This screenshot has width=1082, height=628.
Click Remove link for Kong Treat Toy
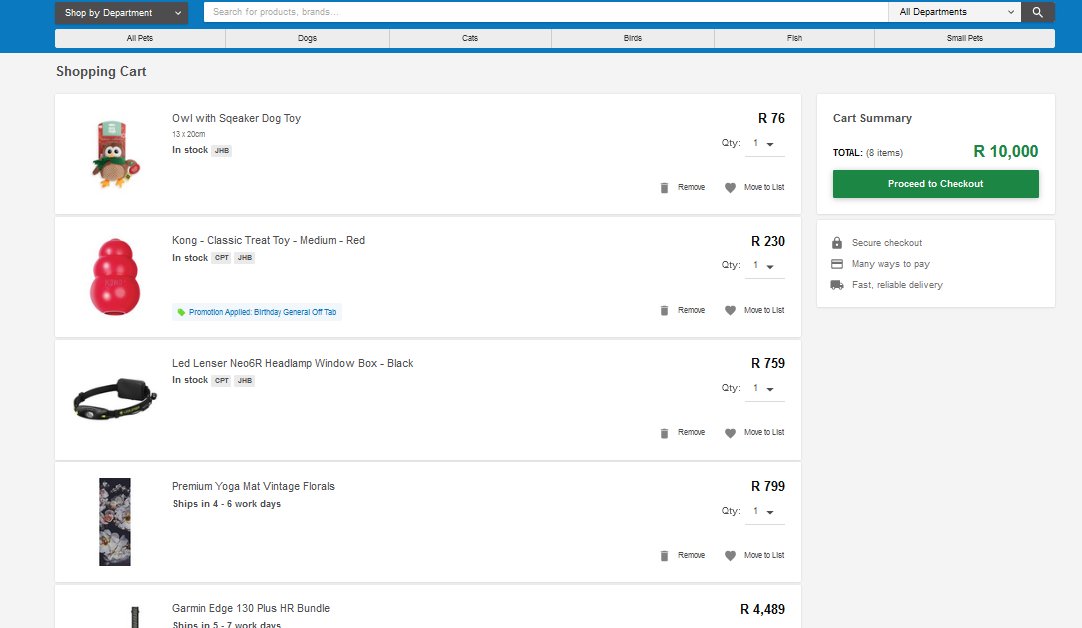coord(691,310)
